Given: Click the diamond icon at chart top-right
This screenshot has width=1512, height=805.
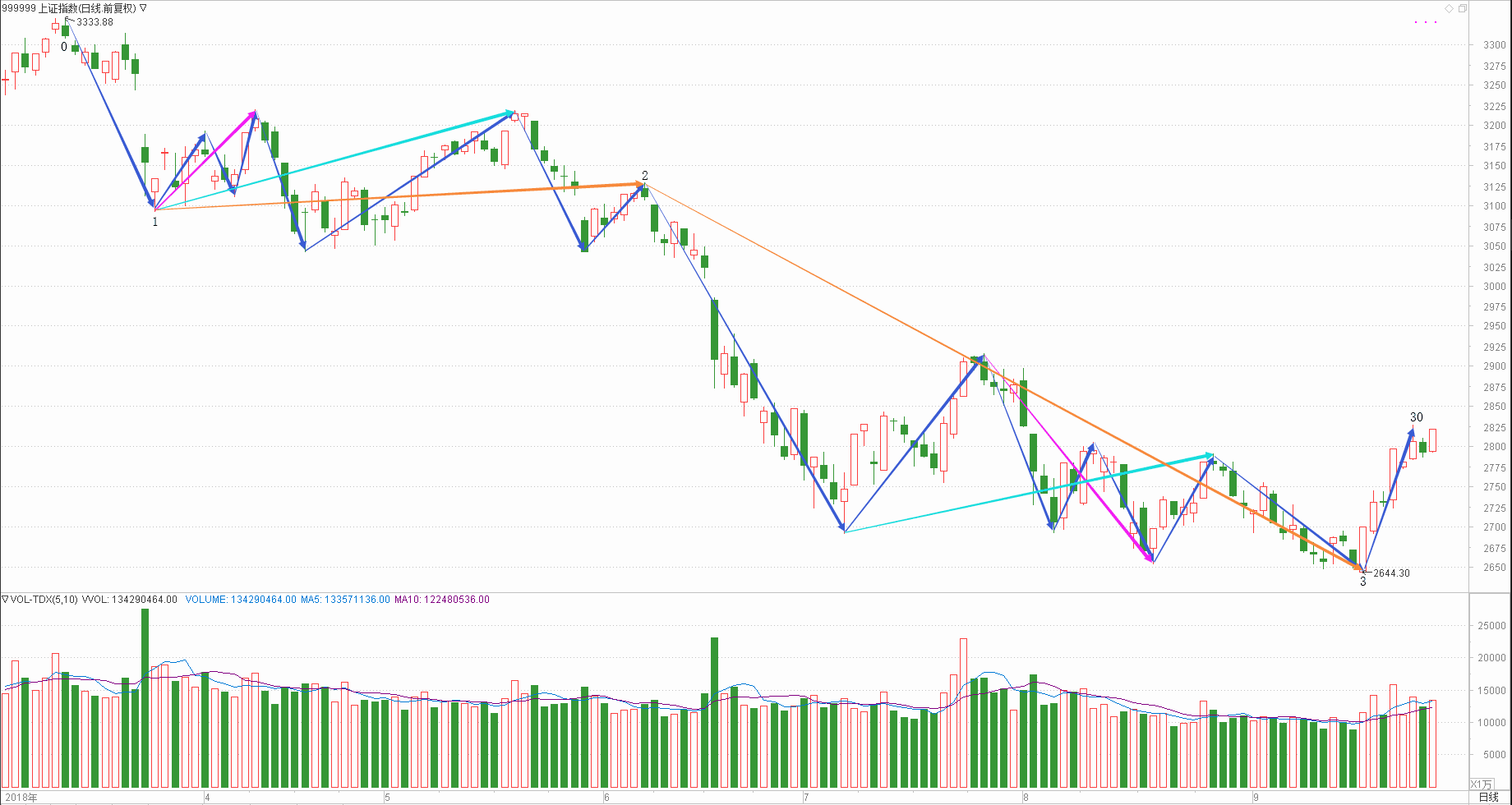Looking at the screenshot, I should [1449, 8].
